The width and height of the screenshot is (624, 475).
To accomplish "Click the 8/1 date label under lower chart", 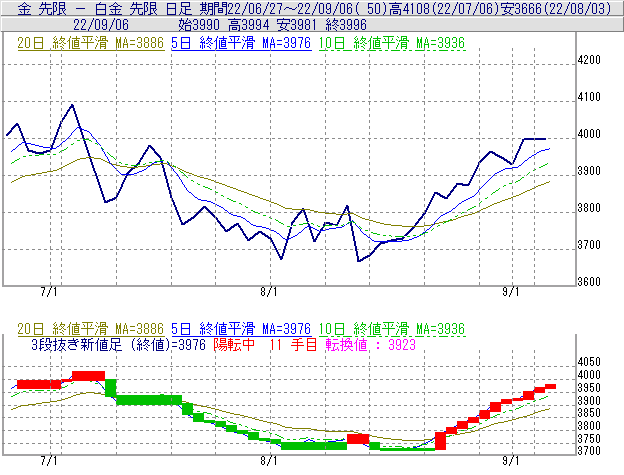I will point(269,461).
